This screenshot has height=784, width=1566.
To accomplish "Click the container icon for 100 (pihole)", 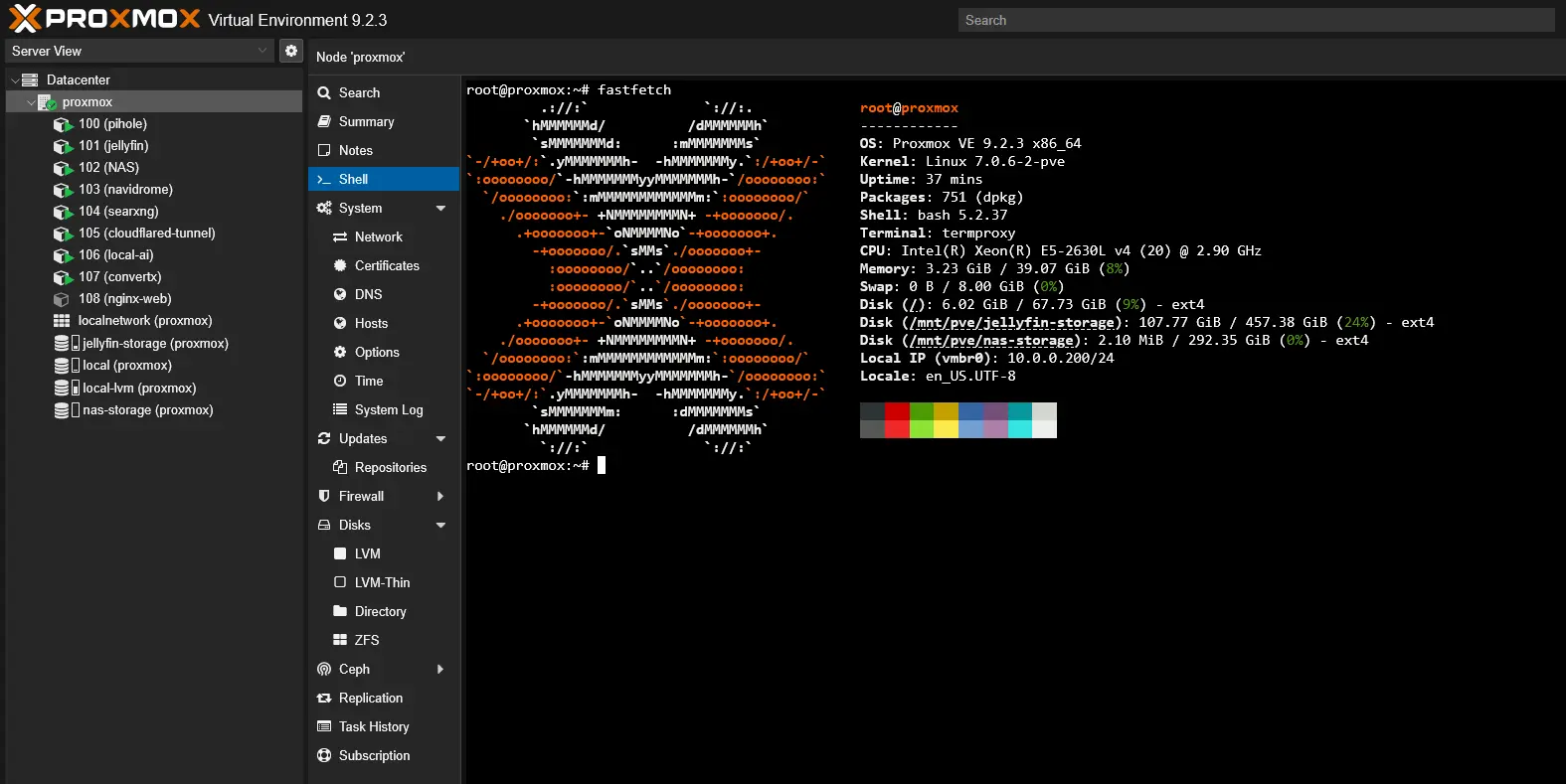I will (63, 124).
